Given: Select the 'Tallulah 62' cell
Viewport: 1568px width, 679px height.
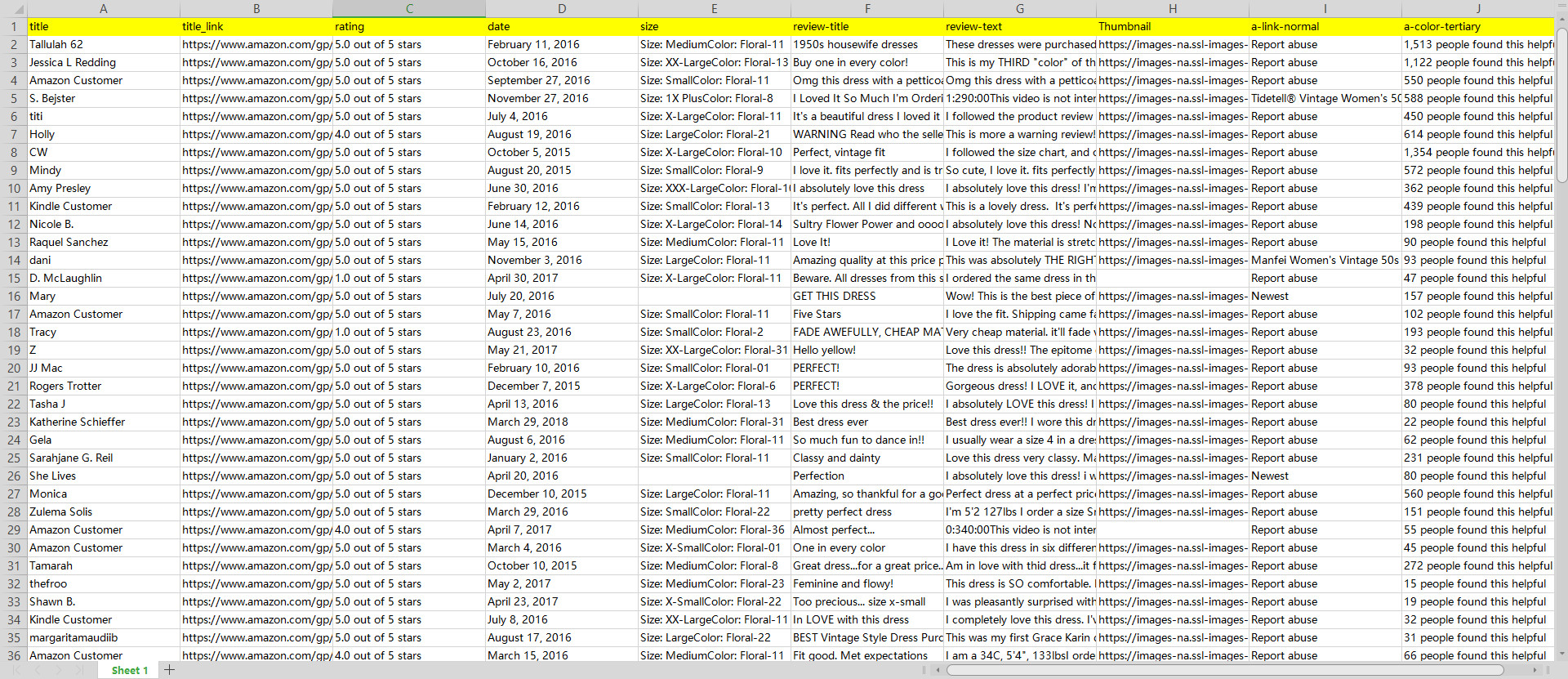Looking at the screenshot, I should (104, 44).
